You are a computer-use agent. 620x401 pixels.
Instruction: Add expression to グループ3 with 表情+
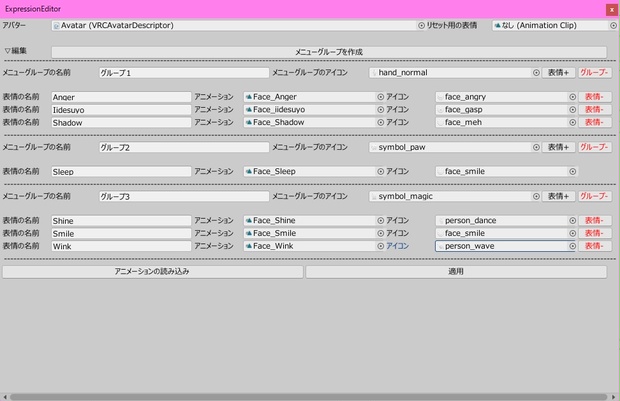[558, 196]
